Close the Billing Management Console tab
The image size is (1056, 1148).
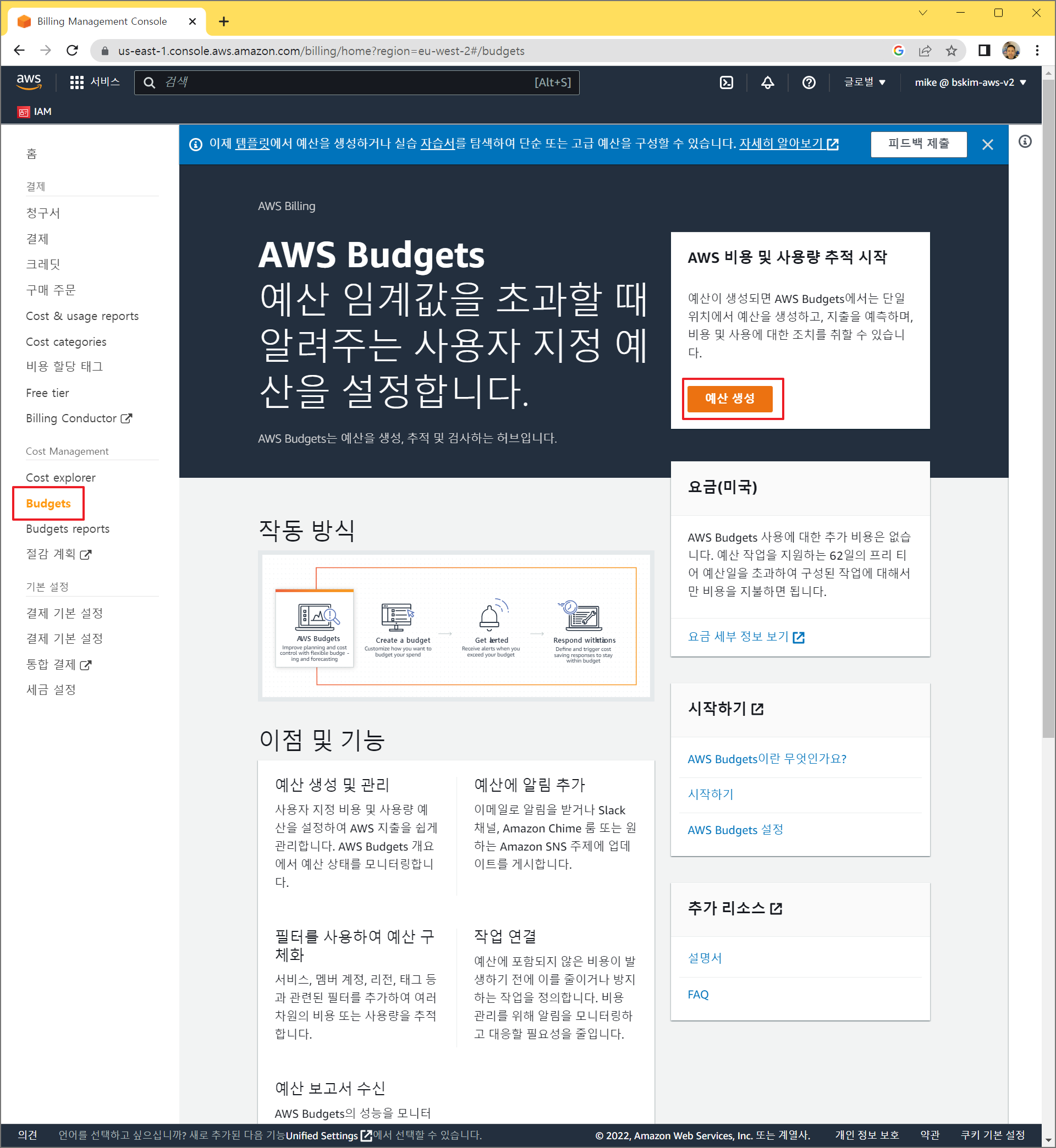[193, 21]
